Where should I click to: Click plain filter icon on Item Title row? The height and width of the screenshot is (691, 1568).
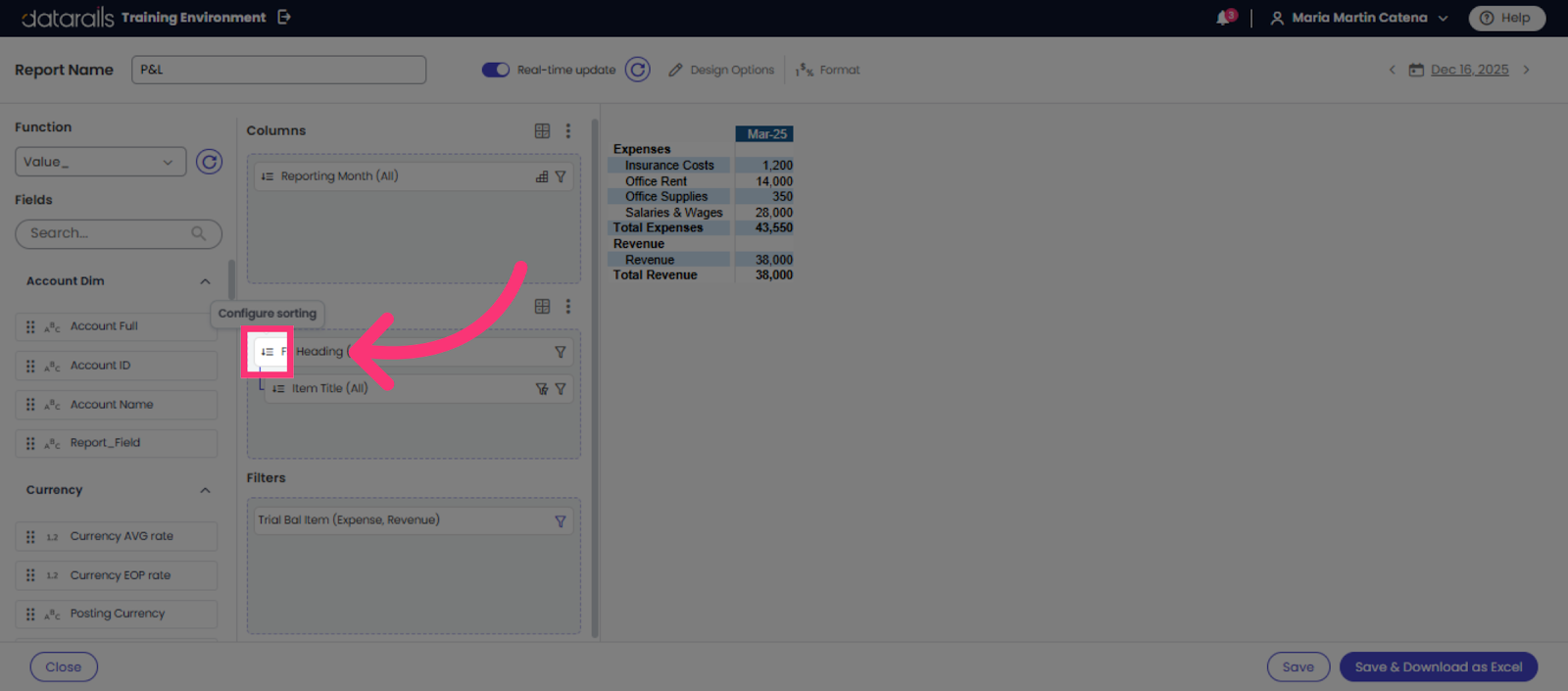[x=561, y=389]
